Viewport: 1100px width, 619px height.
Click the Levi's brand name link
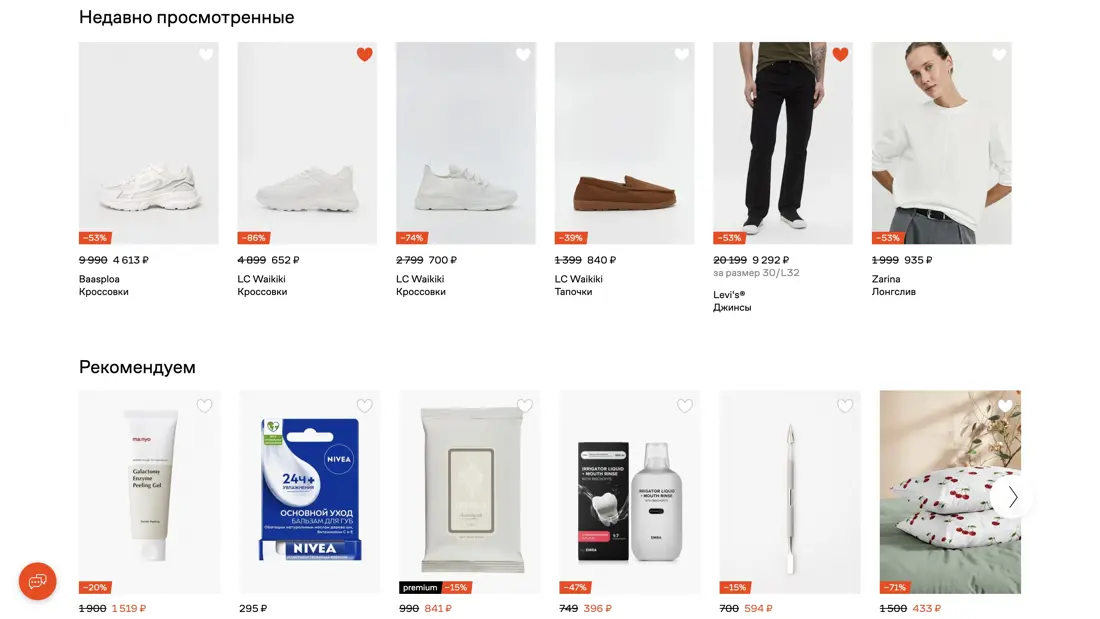tap(729, 295)
